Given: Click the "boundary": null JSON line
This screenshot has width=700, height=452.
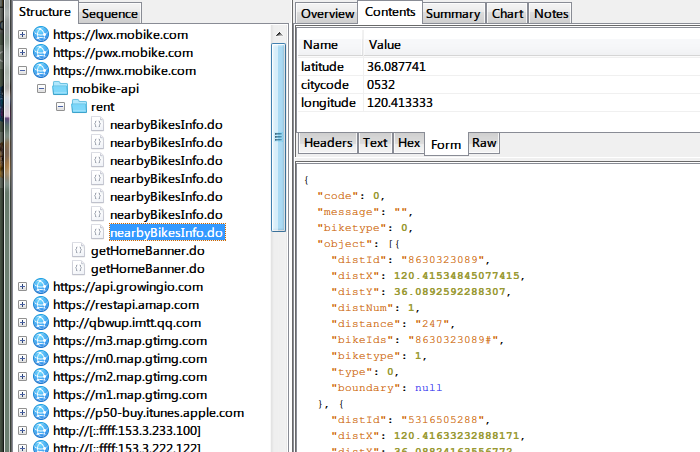Looking at the screenshot, I should (x=386, y=388).
